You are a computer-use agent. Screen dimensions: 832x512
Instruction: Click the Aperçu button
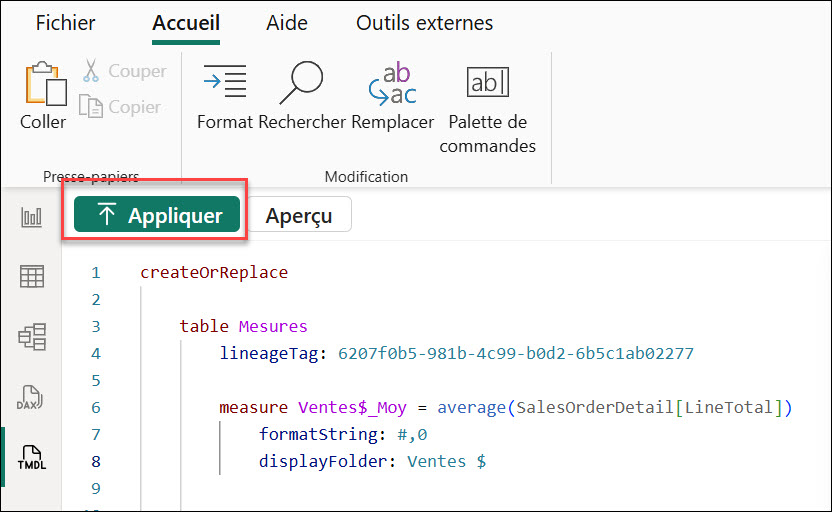(299, 216)
